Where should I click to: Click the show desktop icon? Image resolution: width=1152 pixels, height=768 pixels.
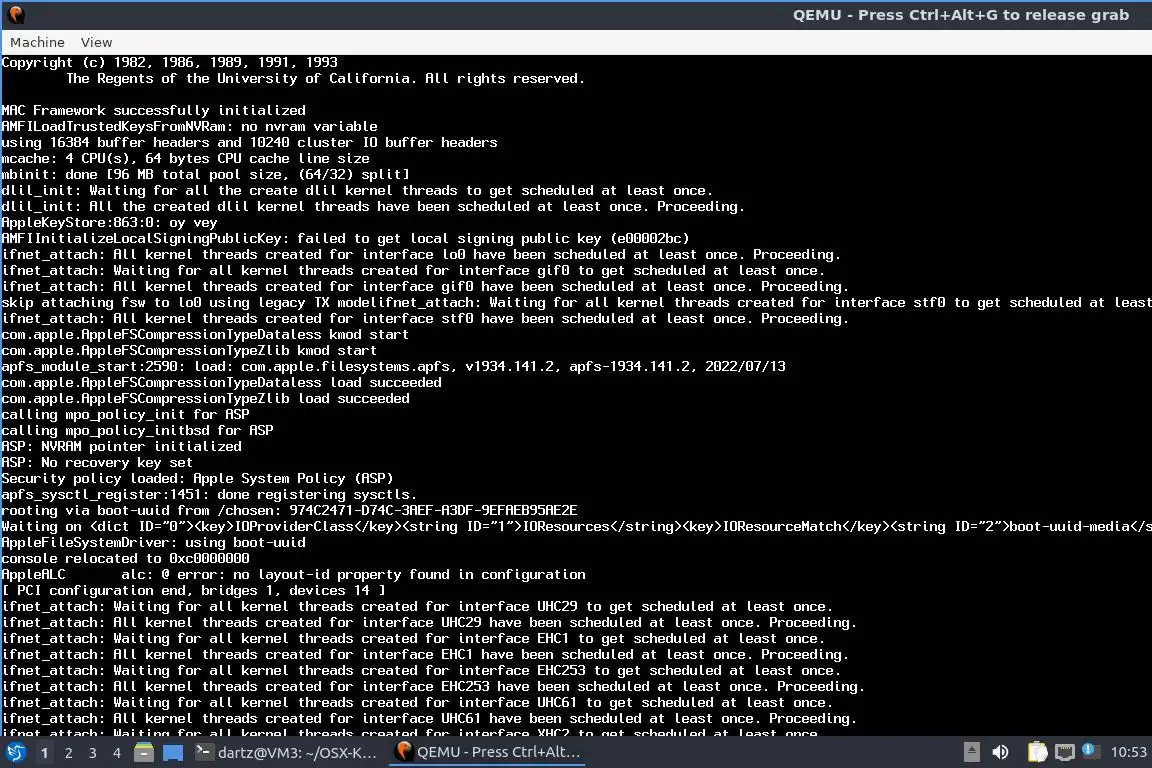[x=173, y=753]
